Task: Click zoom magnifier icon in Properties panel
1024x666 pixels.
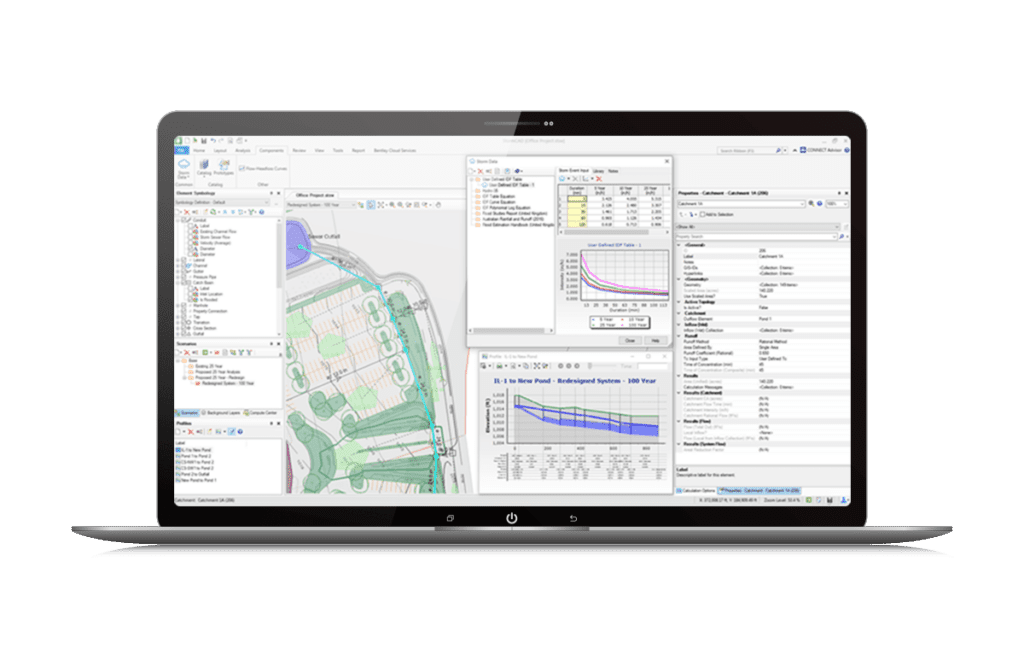Action: click(811, 204)
